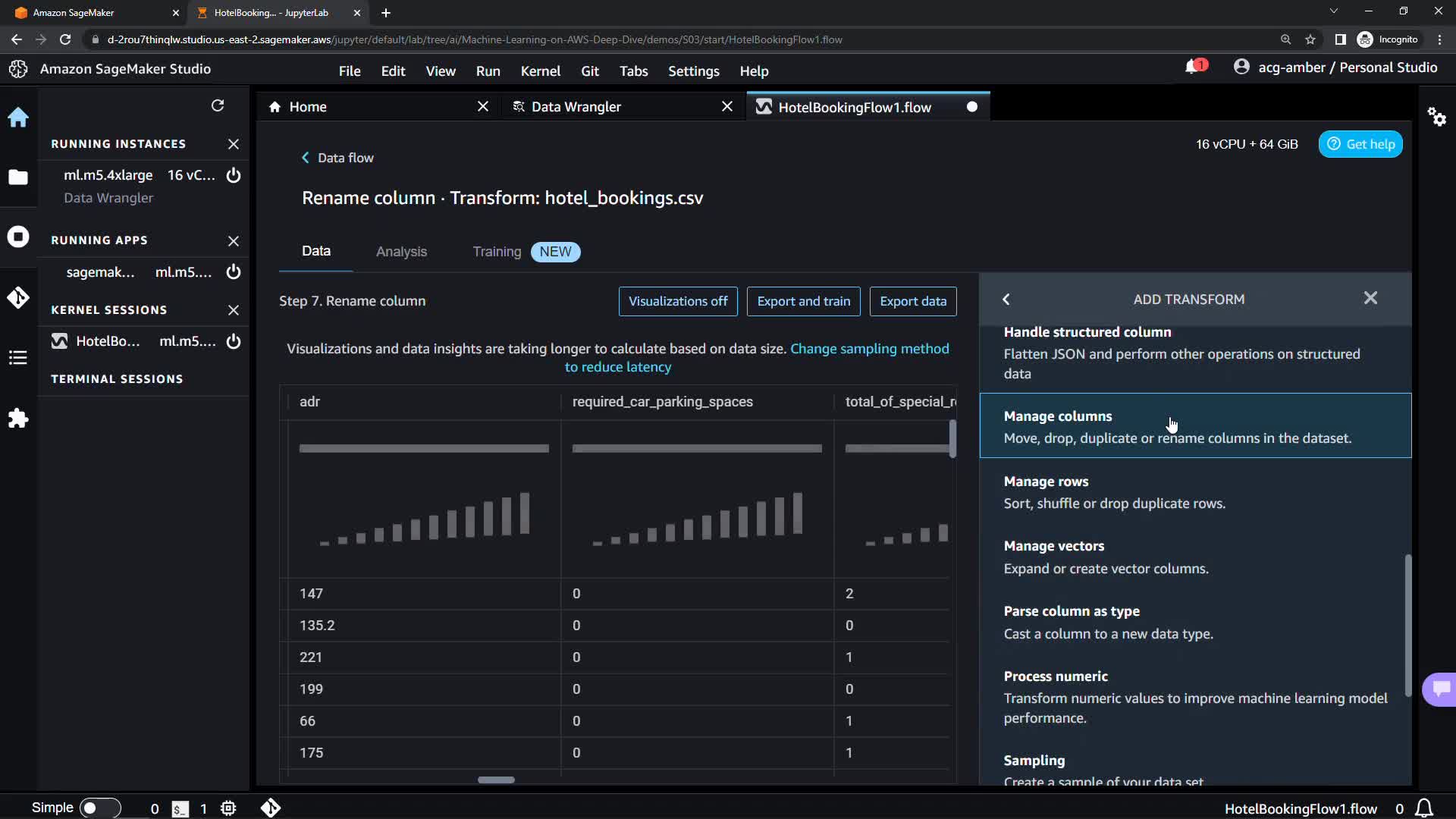
Task: Click the horizontal scrollbar of data table
Action: point(496,780)
